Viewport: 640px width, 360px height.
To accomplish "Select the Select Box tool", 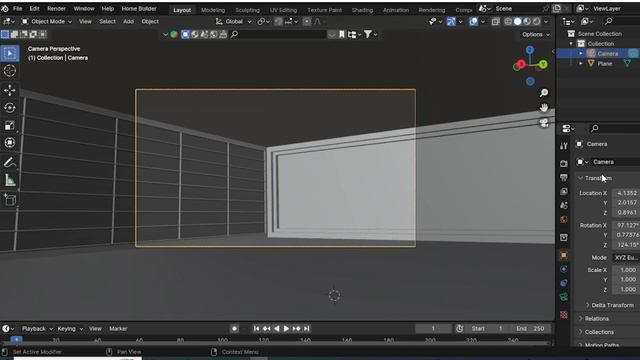I will coord(10,53).
